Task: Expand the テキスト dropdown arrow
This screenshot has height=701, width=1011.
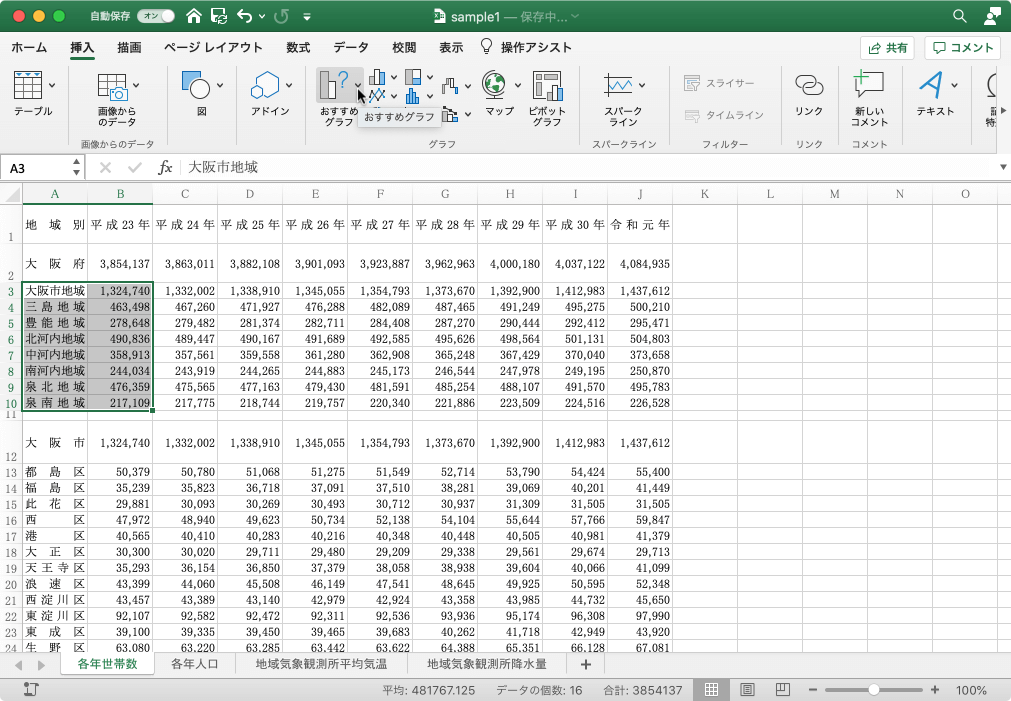Action: click(x=954, y=85)
